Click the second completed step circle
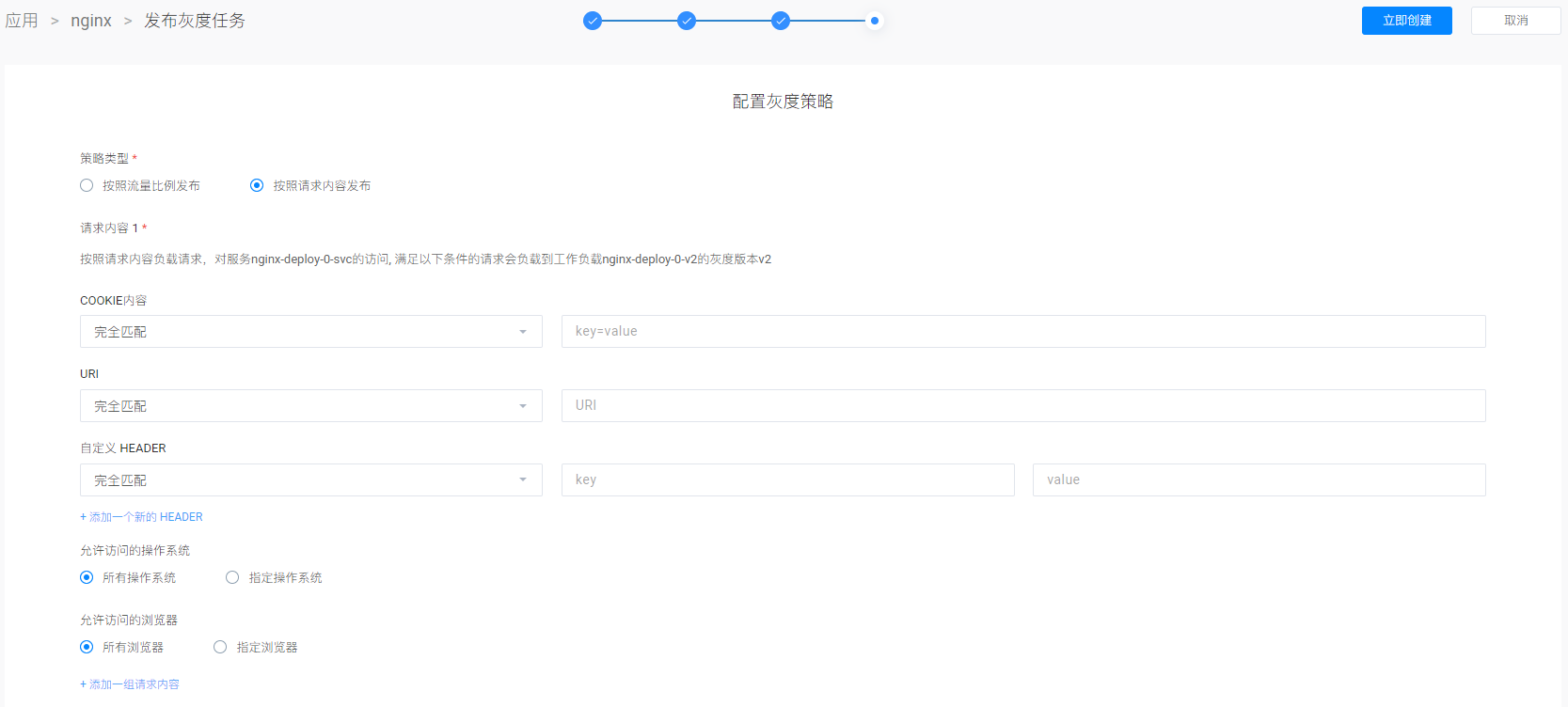The width and height of the screenshot is (1568, 707). point(687,21)
